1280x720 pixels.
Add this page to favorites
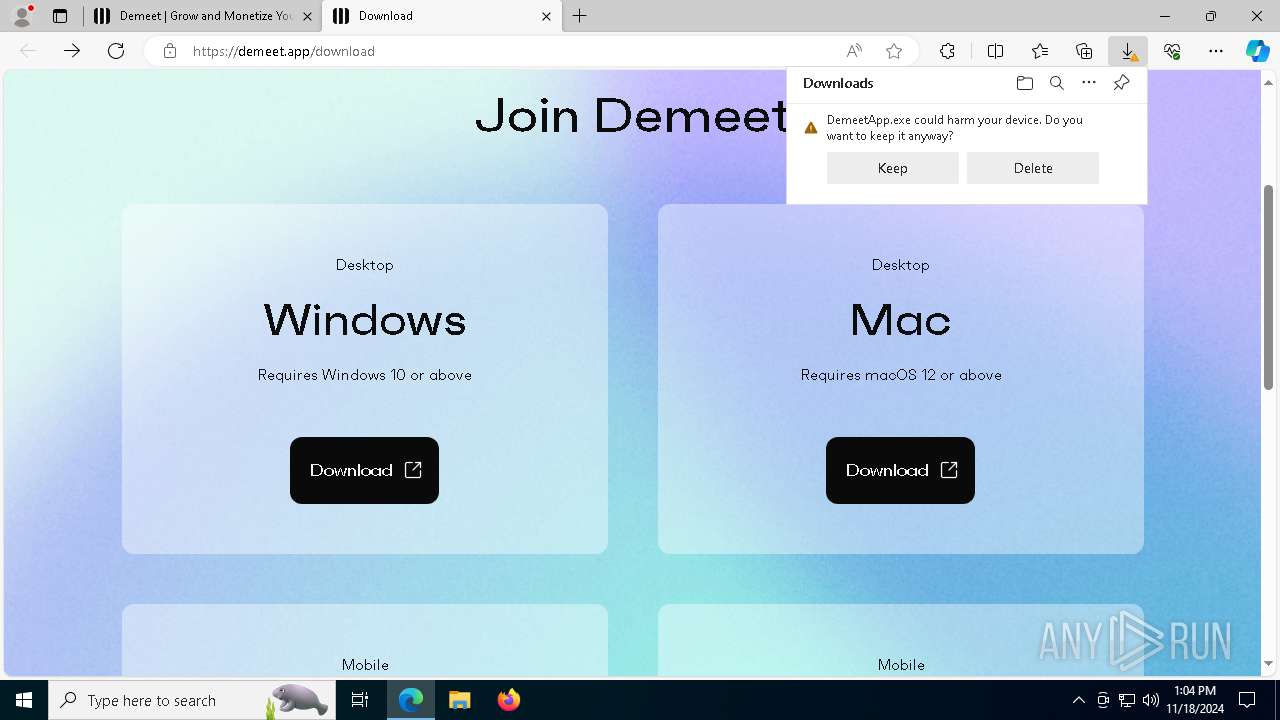click(x=894, y=51)
